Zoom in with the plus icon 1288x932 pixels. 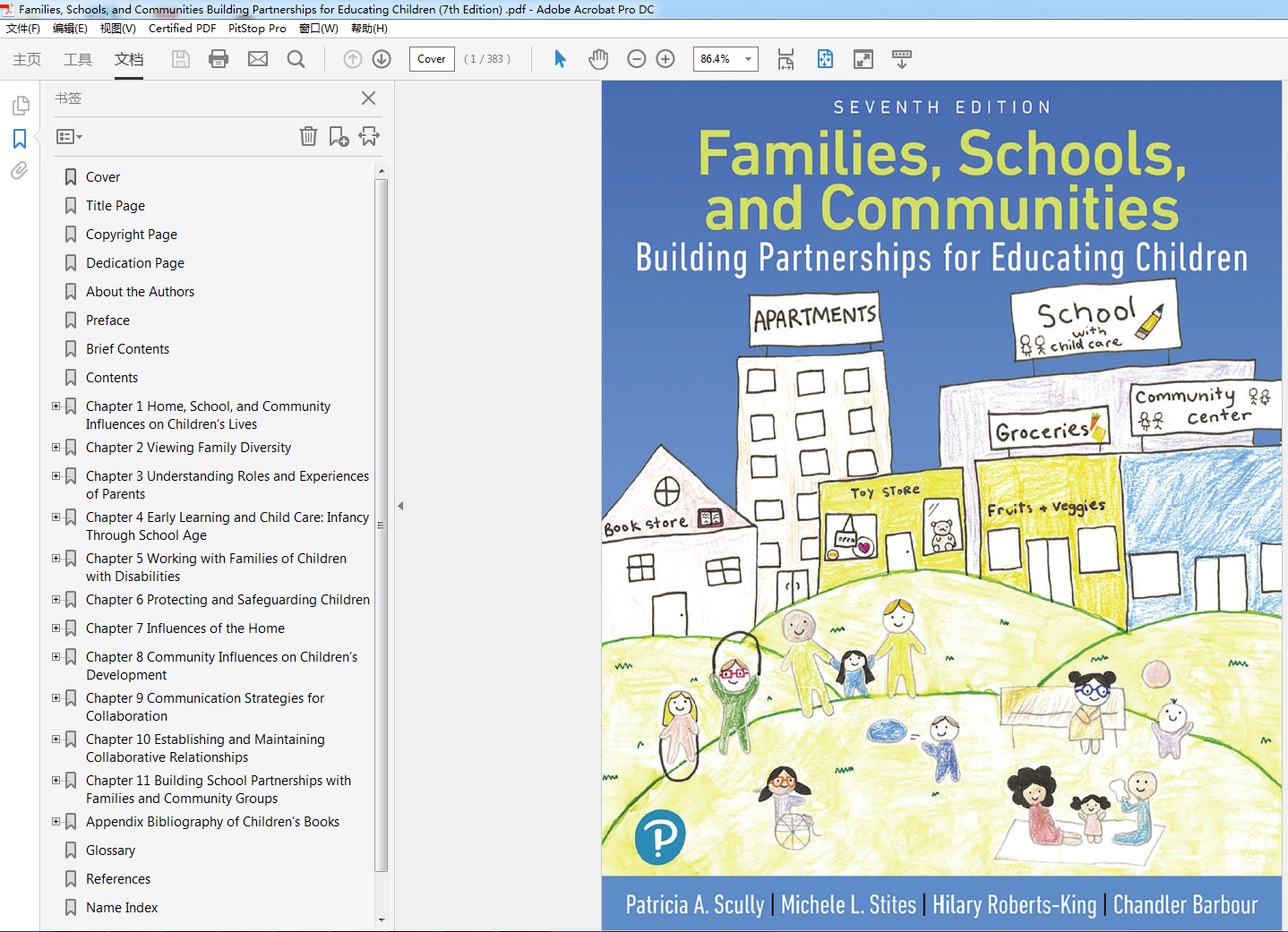click(665, 59)
